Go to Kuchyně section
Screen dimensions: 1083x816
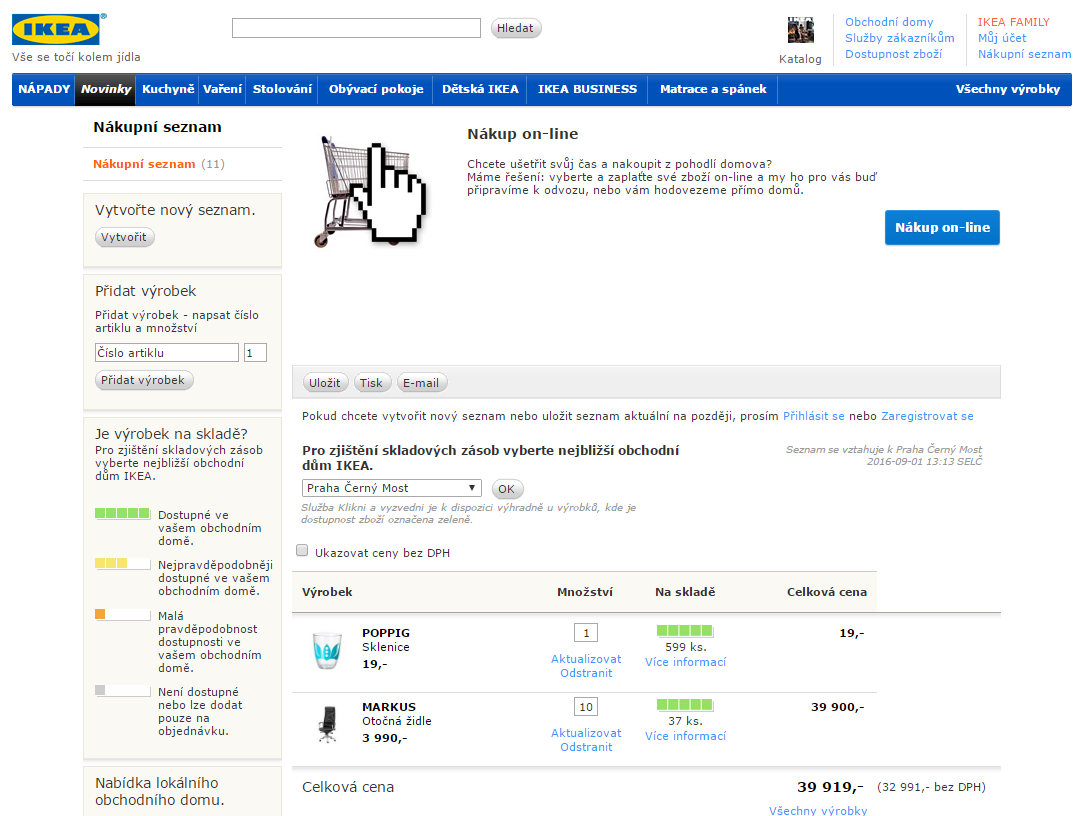[x=168, y=89]
